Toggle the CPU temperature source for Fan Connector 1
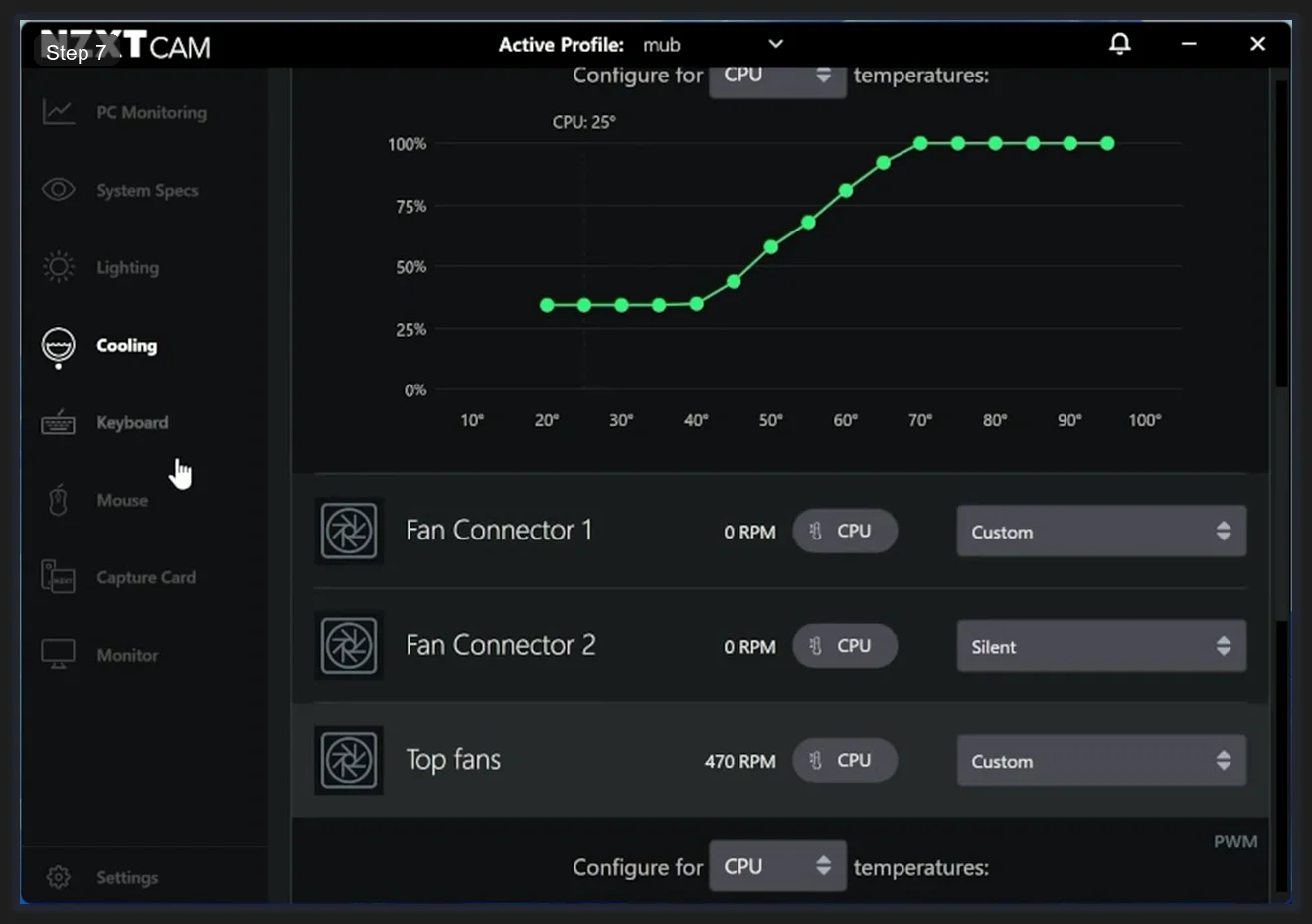 (x=845, y=531)
